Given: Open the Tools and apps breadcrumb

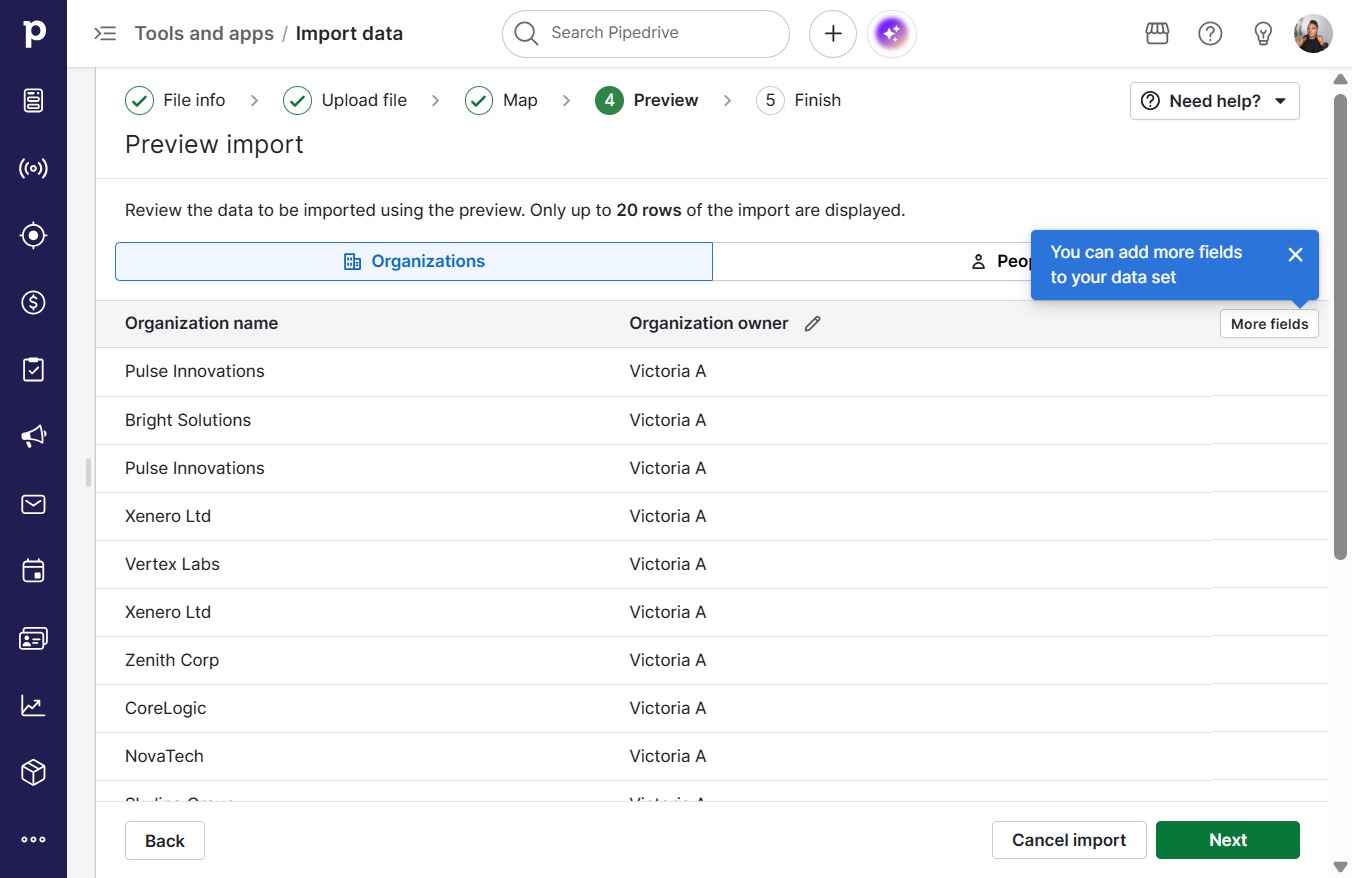Looking at the screenshot, I should coord(204,34).
